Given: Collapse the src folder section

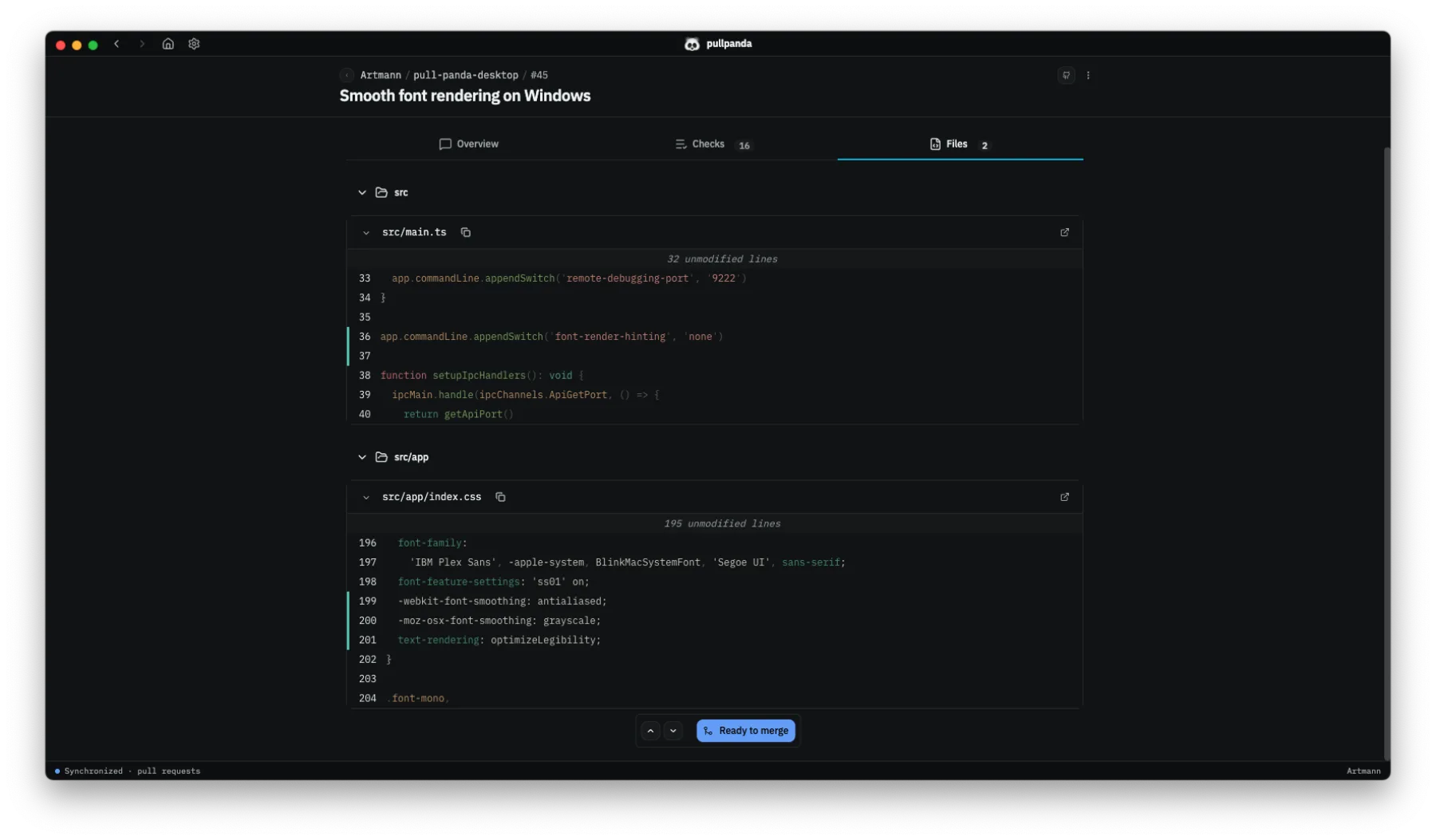Looking at the screenshot, I should [x=362, y=192].
